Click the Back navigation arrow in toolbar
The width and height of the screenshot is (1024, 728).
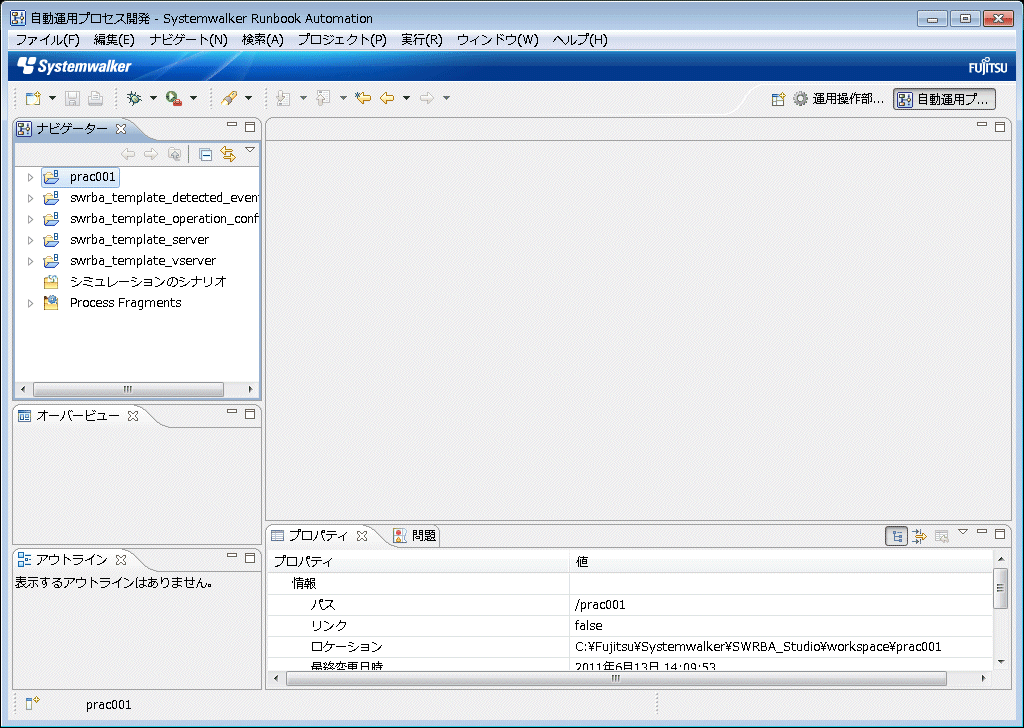387,98
